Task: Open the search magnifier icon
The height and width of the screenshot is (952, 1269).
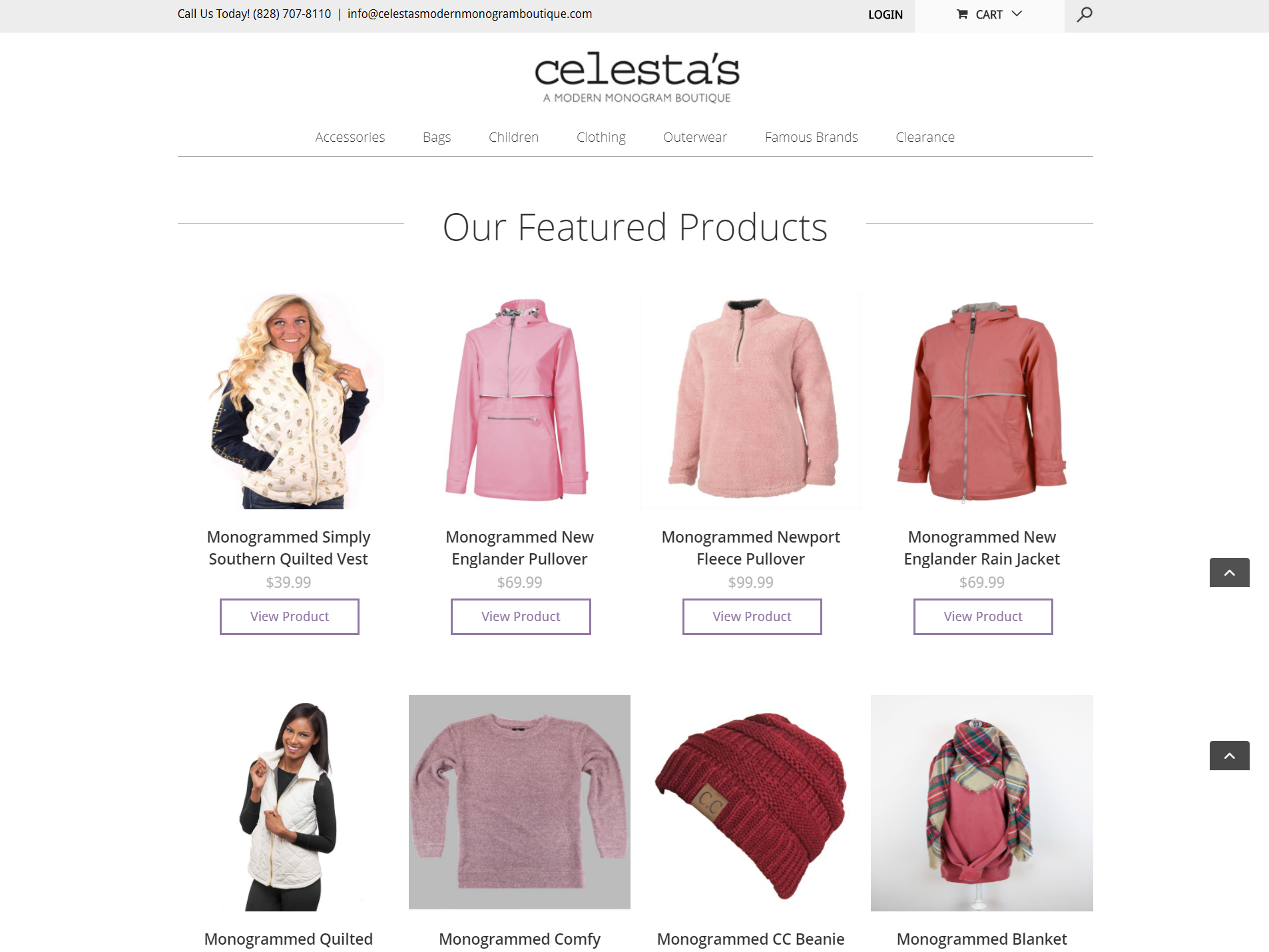Action: click(x=1084, y=14)
